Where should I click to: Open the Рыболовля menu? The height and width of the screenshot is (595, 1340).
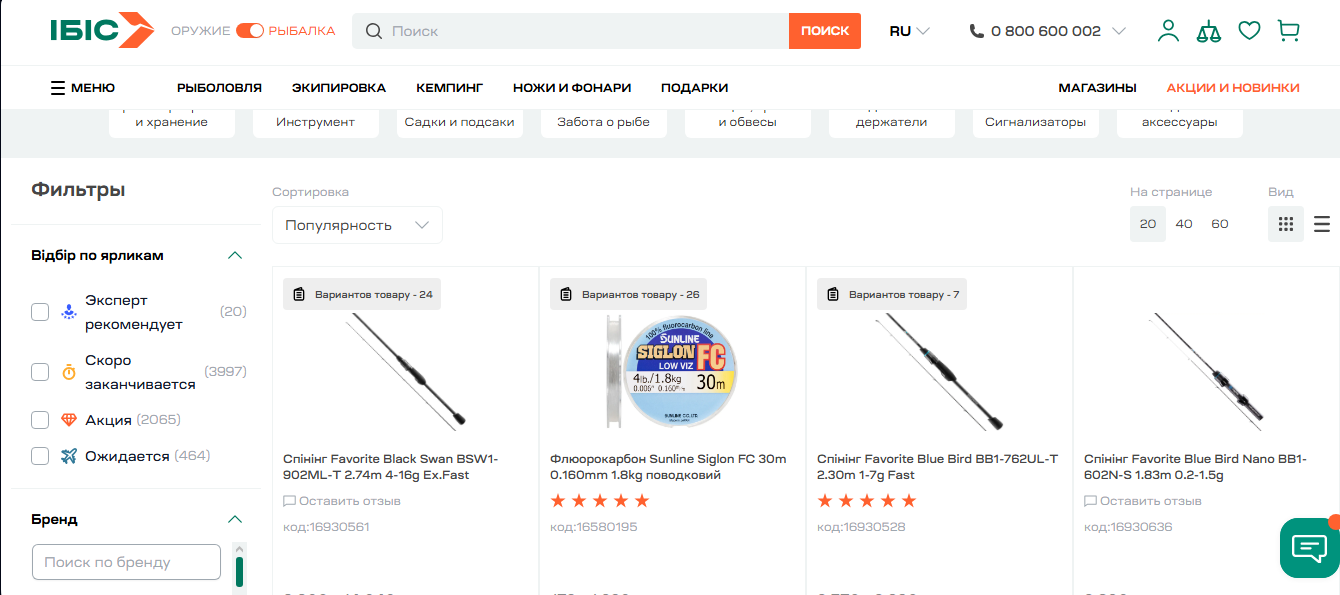[x=219, y=88]
